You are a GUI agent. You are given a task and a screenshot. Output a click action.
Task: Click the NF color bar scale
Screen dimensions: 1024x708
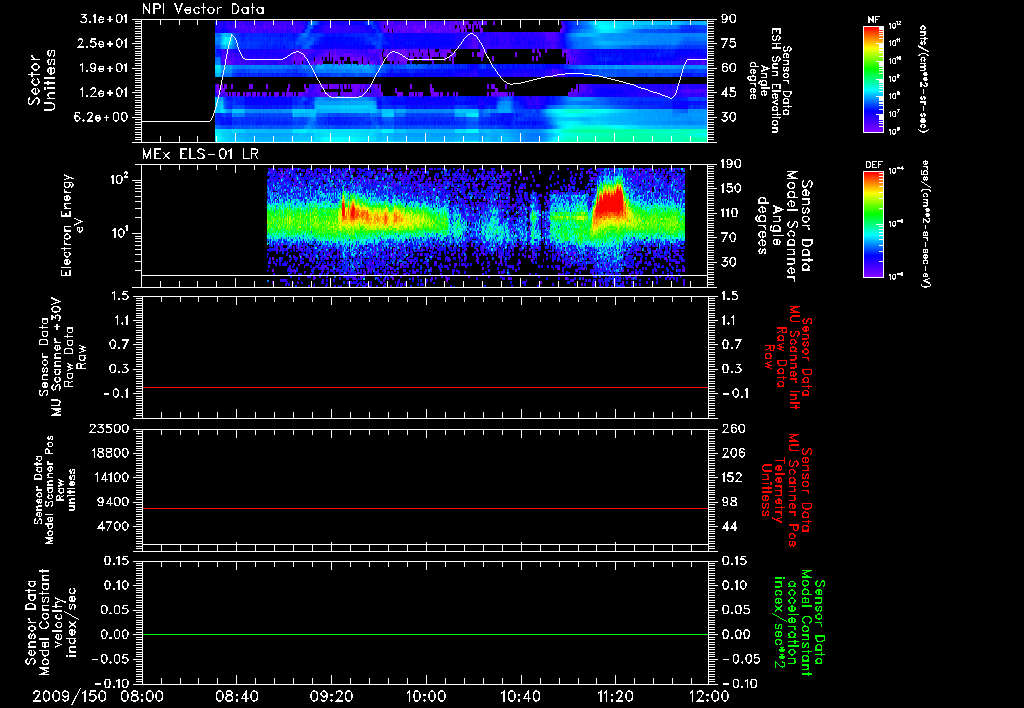pyautogui.click(x=873, y=78)
